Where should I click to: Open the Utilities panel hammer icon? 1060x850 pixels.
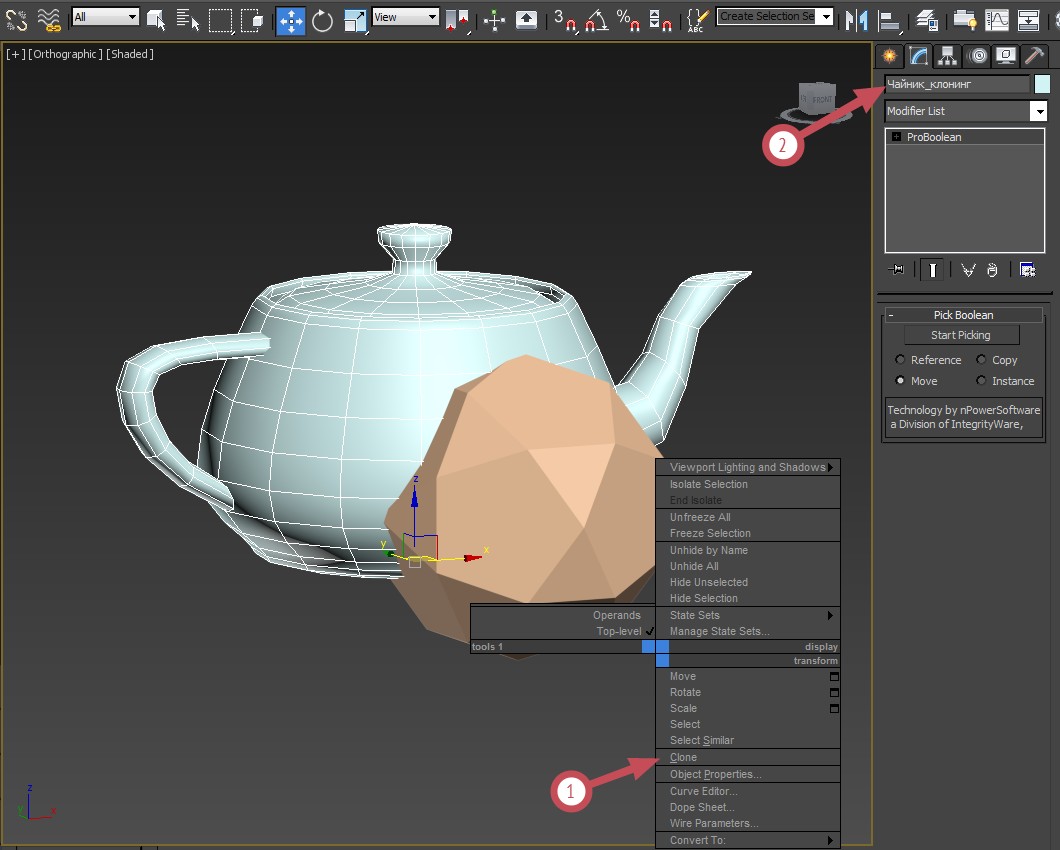click(1034, 55)
